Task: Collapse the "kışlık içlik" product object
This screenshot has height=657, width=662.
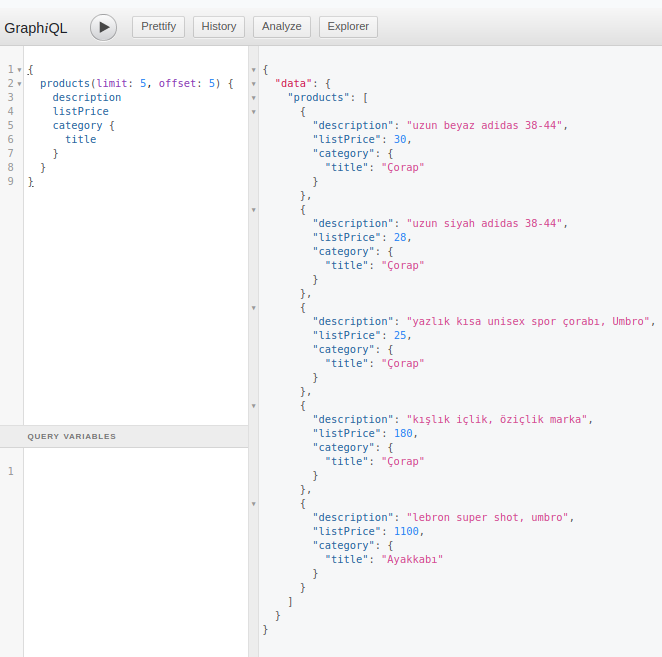Action: [x=254, y=406]
